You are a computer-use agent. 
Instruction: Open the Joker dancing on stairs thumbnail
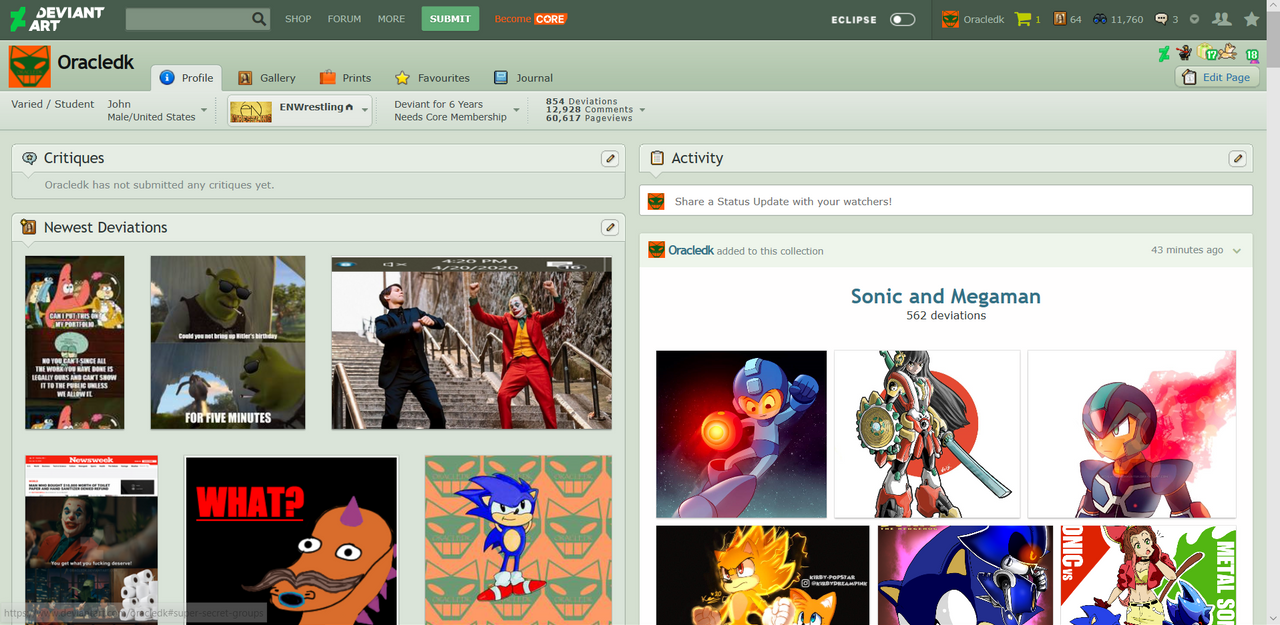pyautogui.click(x=471, y=343)
